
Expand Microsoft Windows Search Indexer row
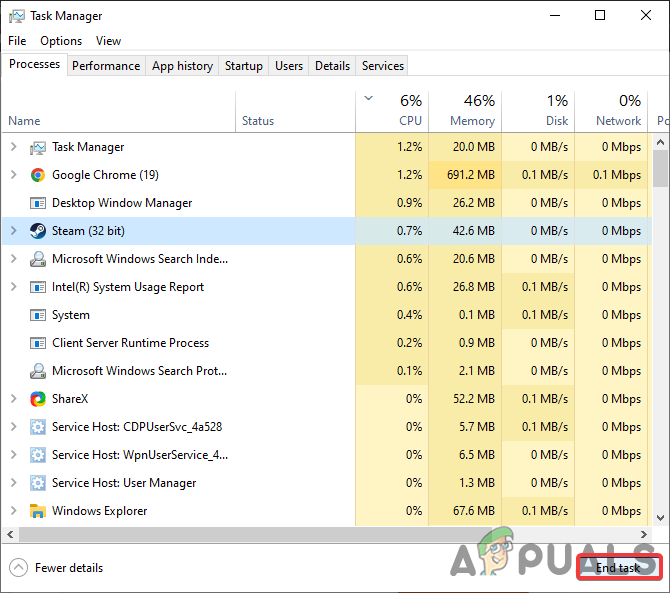coord(14,259)
